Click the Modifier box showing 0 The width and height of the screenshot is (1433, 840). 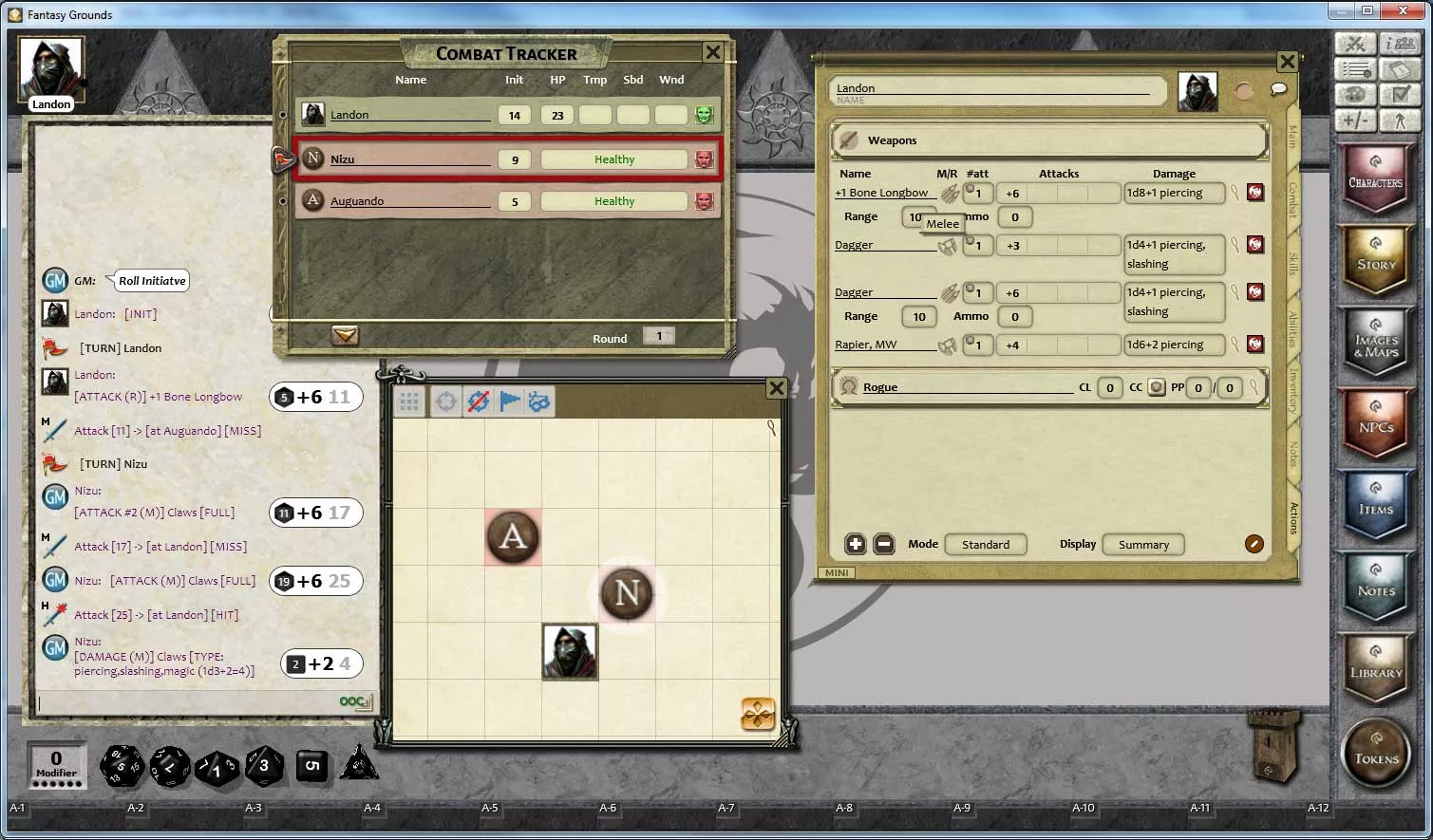[56, 765]
